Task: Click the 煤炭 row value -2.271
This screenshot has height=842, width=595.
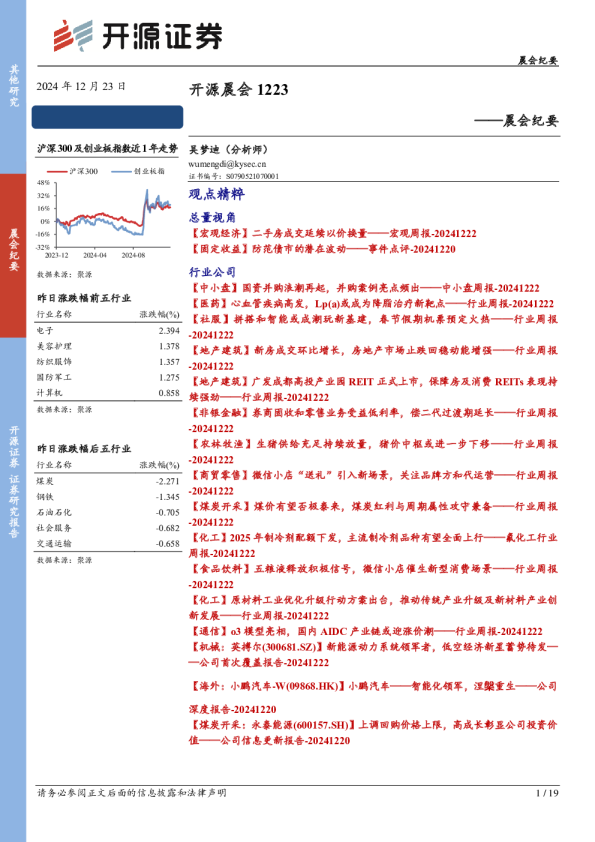Action: (168, 481)
